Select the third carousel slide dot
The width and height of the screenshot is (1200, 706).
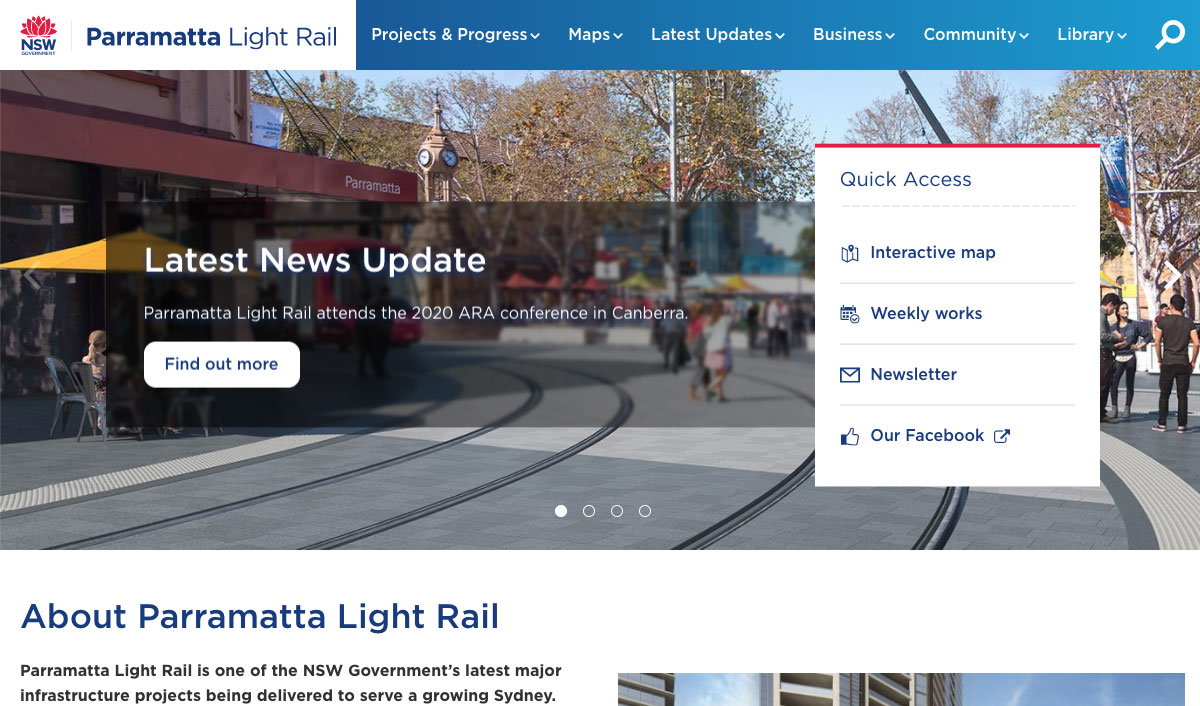617,511
